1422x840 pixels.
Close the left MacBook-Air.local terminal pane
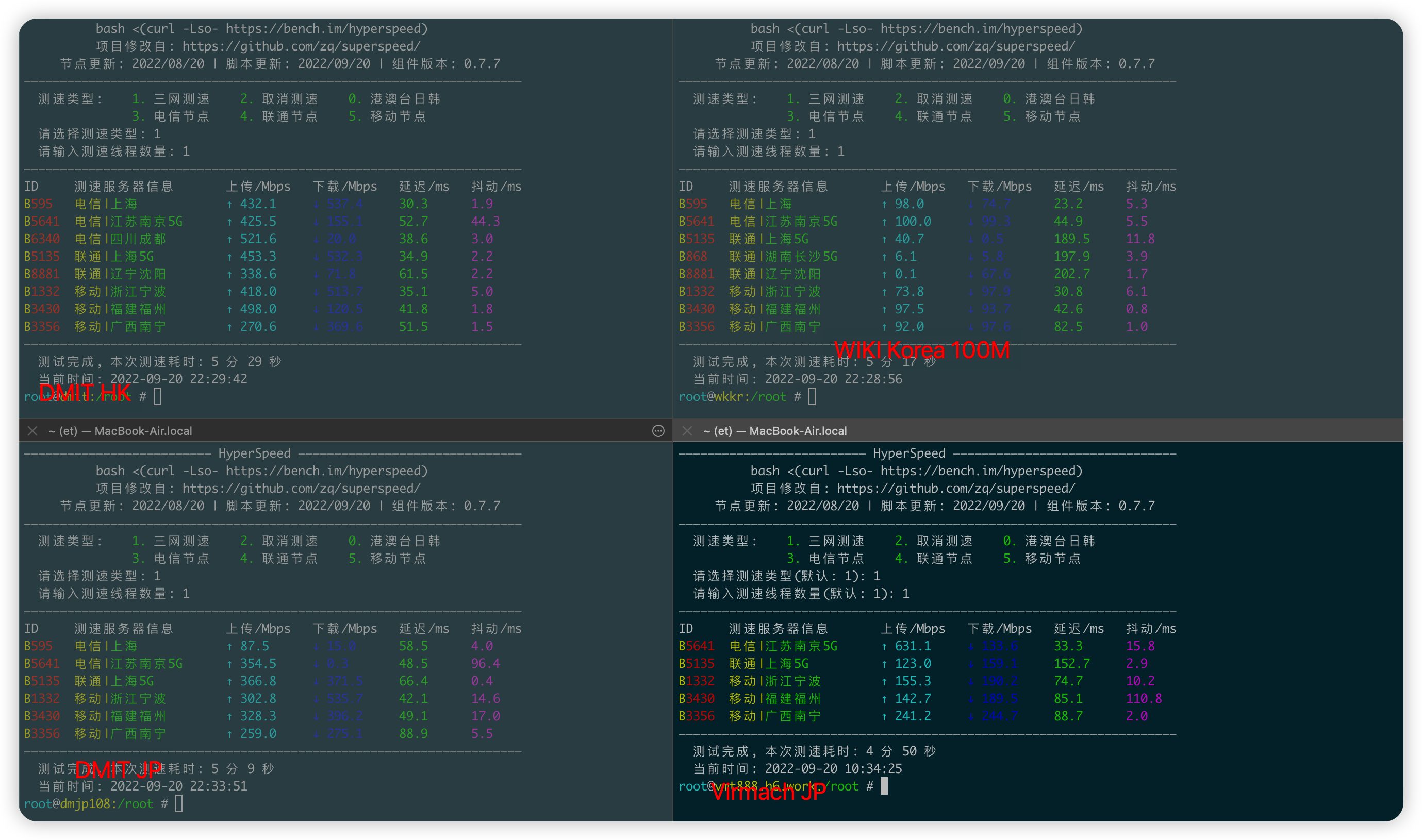pyautogui.click(x=32, y=431)
